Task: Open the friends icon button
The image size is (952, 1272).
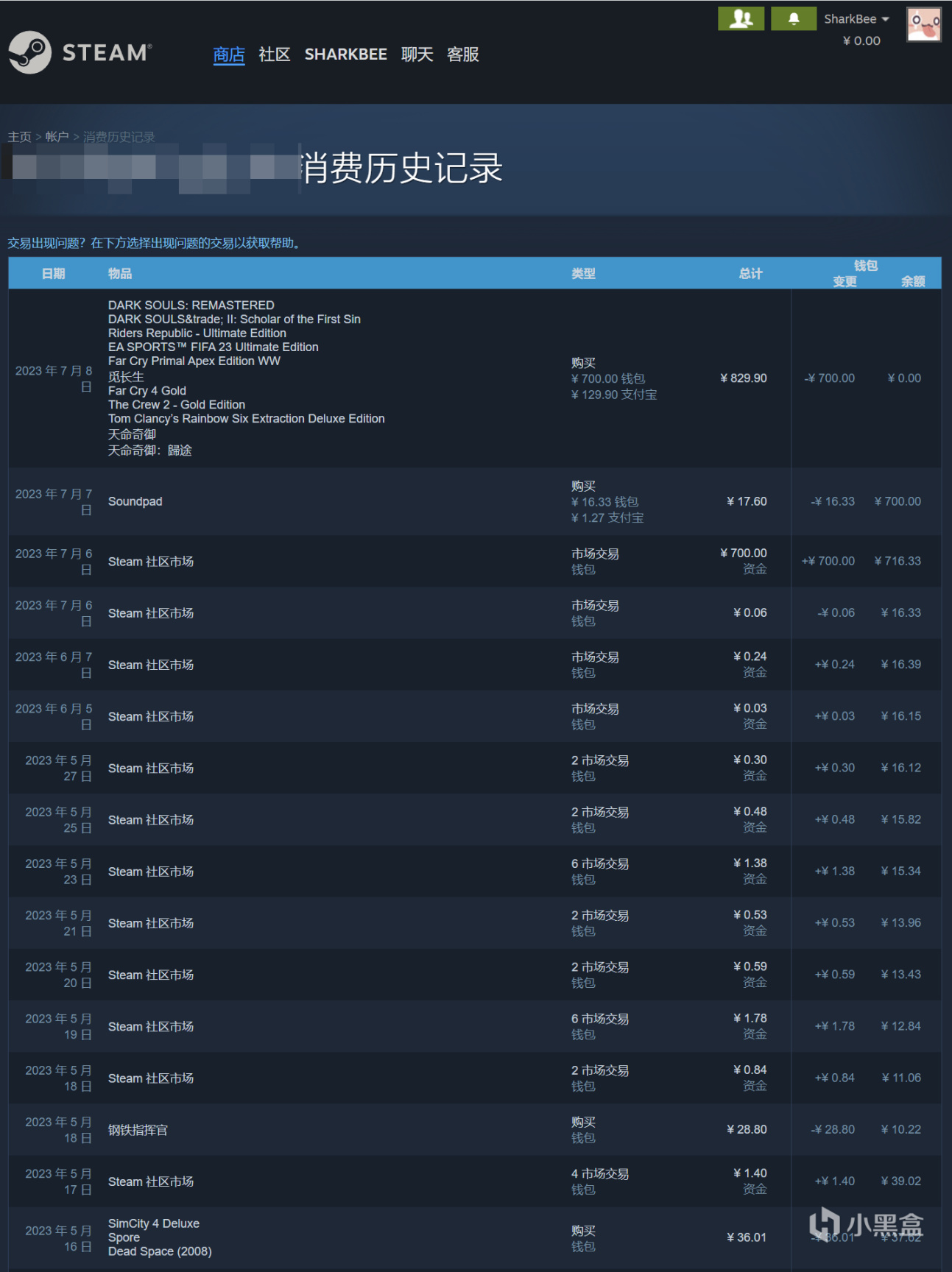Action: (x=741, y=18)
